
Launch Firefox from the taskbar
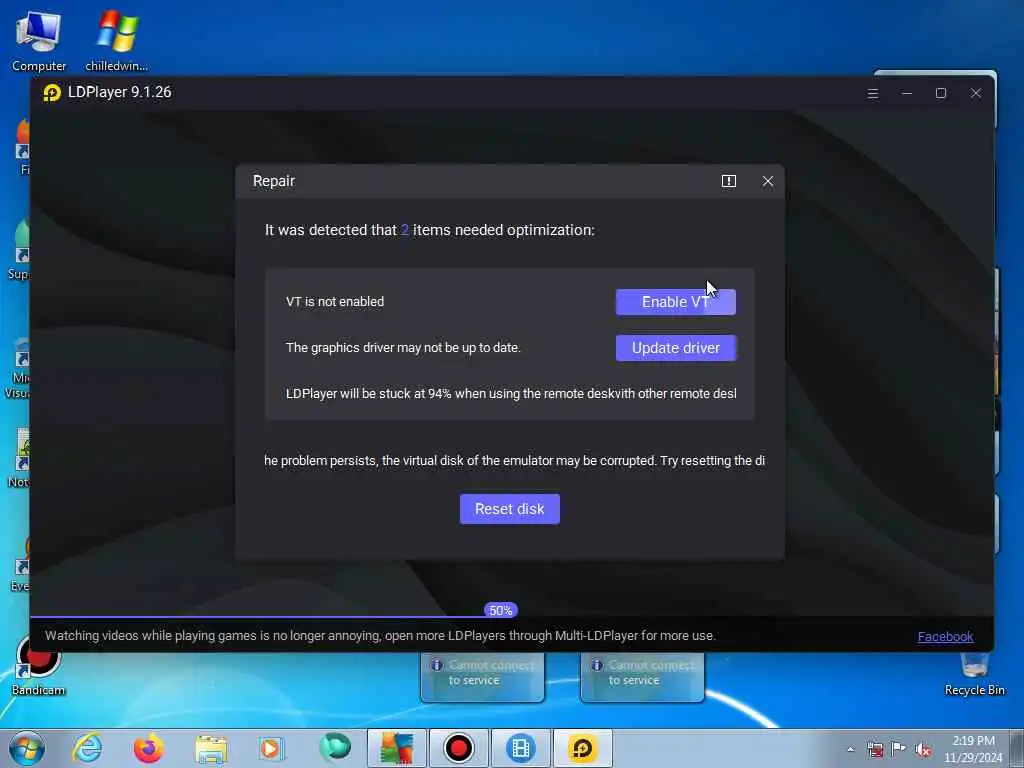tap(149, 748)
